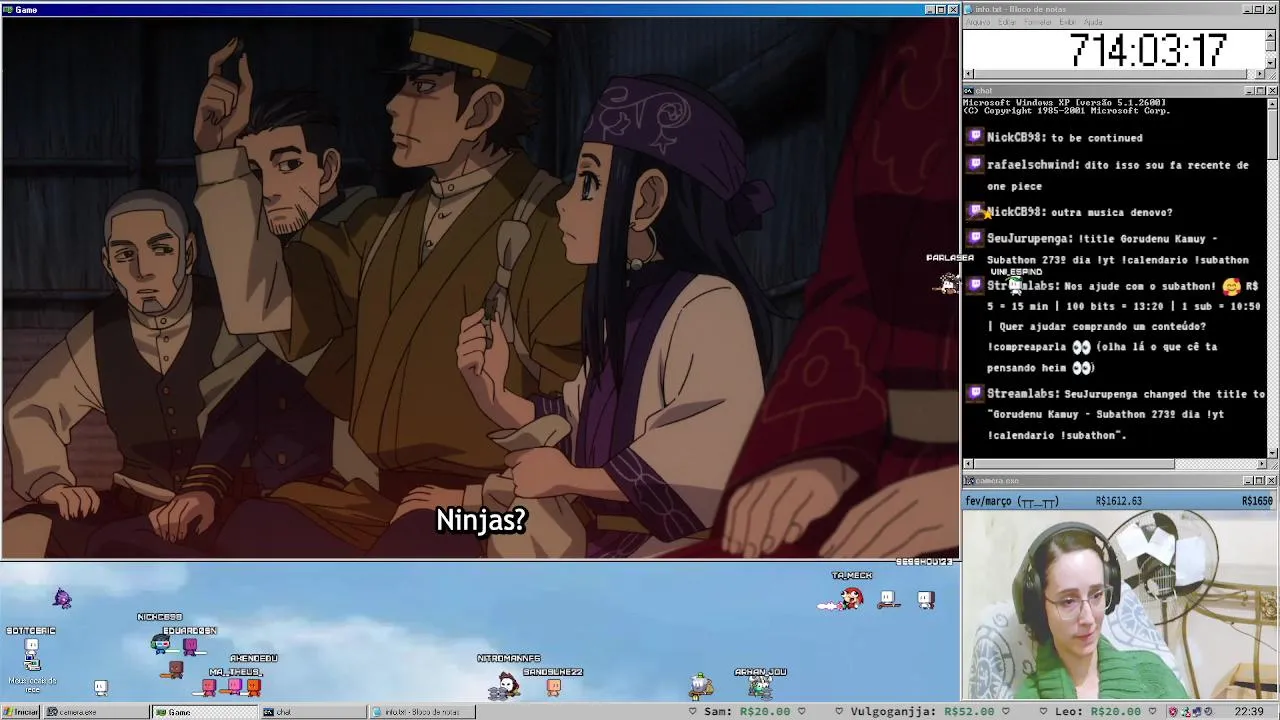Click the purple ghost avatar sprite
The width and height of the screenshot is (1280, 720).
pos(63,598)
